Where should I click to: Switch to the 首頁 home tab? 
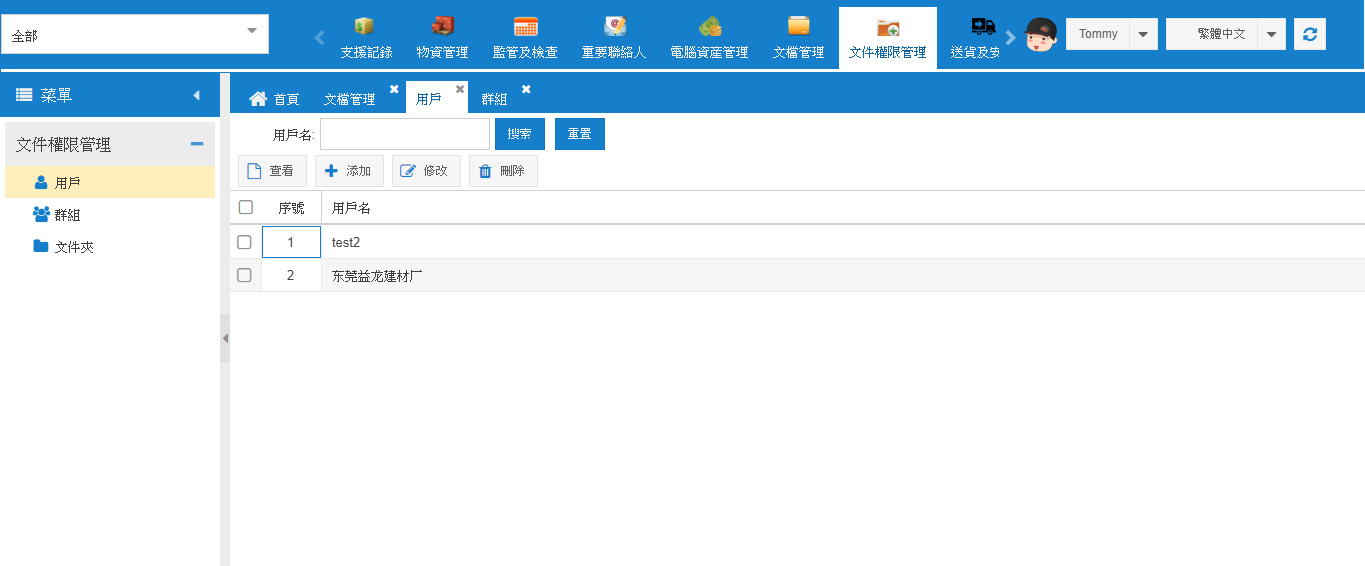point(275,99)
